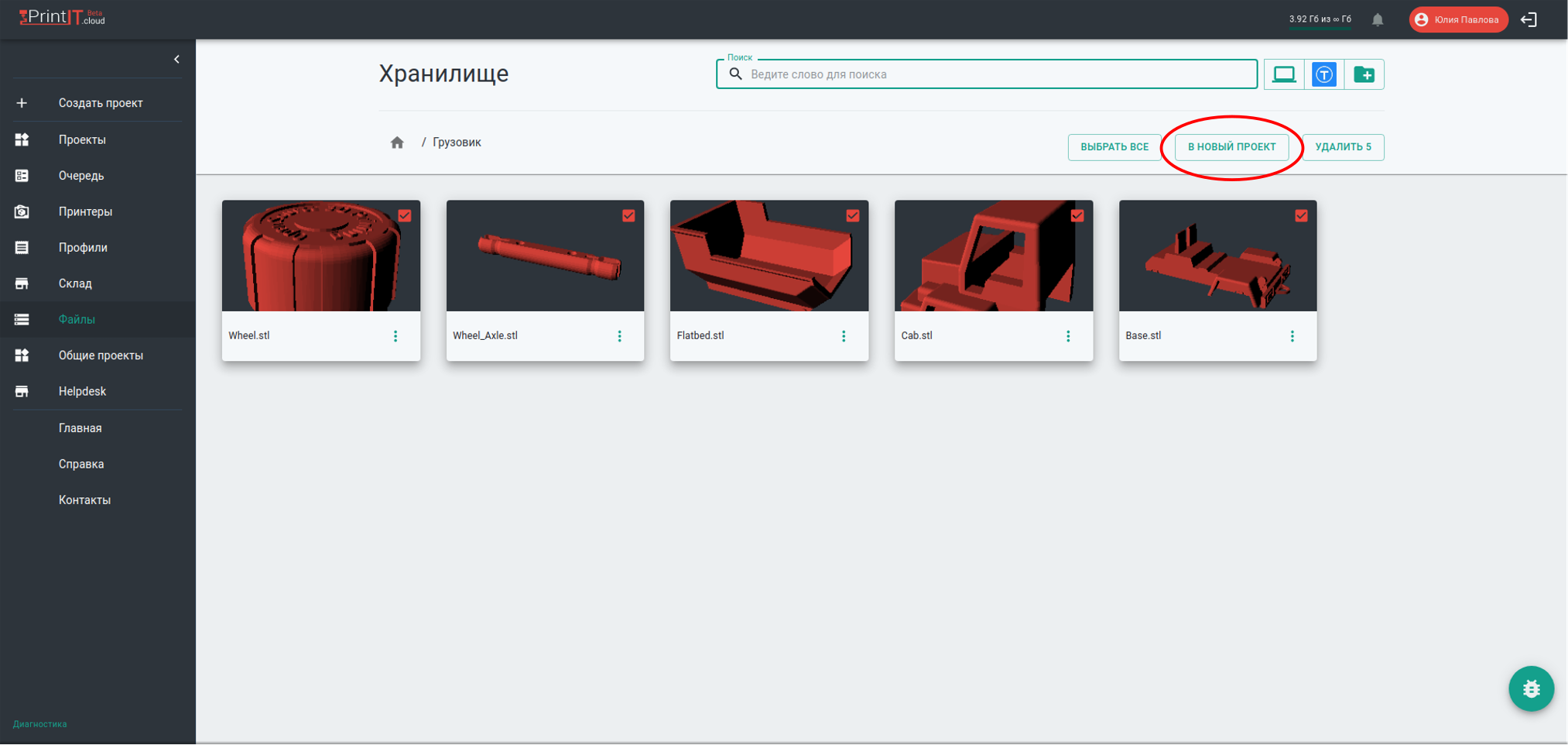1568x745 pixels.
Task: Go to storage root via home icon
Action: tap(397, 142)
